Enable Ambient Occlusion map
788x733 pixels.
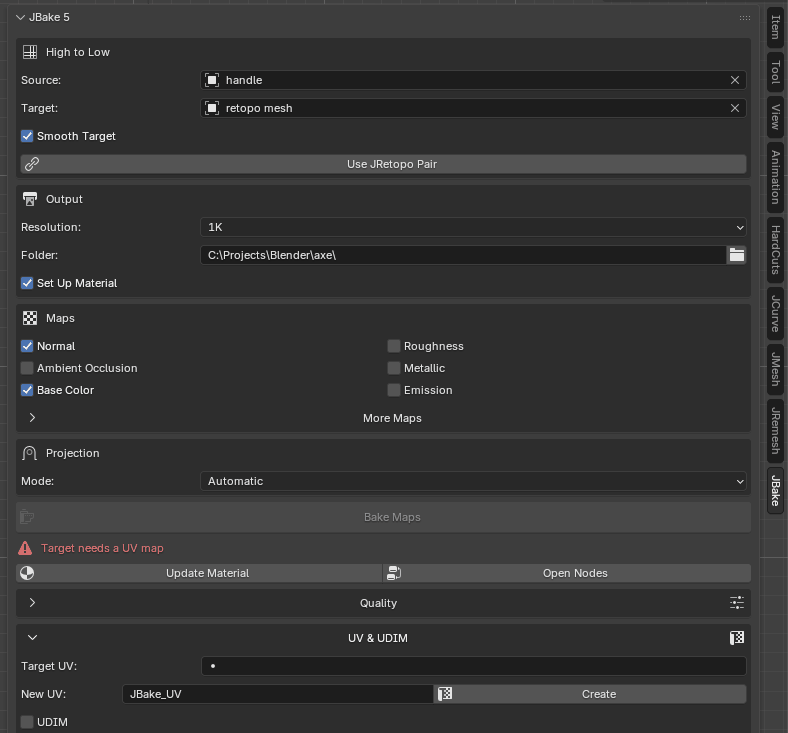[27, 368]
